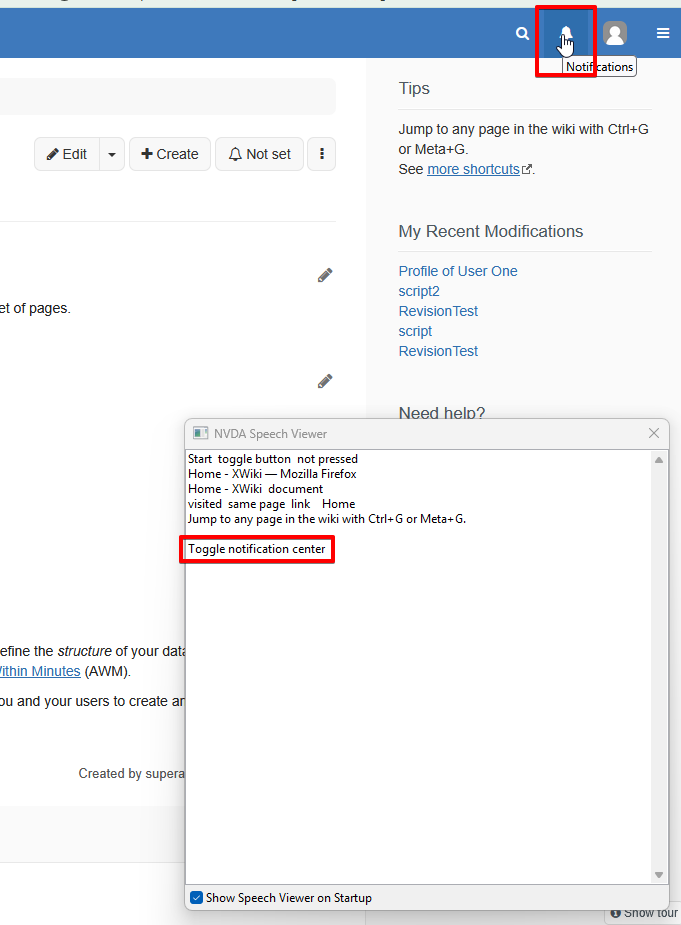Open the 'more shortcuts' link
Viewport: 681px width, 925px height.
click(x=474, y=169)
